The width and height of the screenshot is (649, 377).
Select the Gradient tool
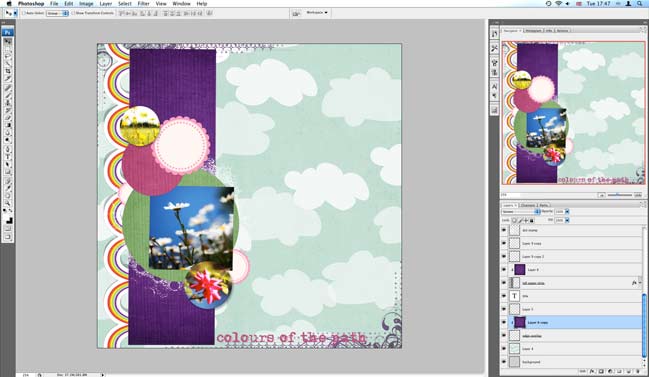8,125
